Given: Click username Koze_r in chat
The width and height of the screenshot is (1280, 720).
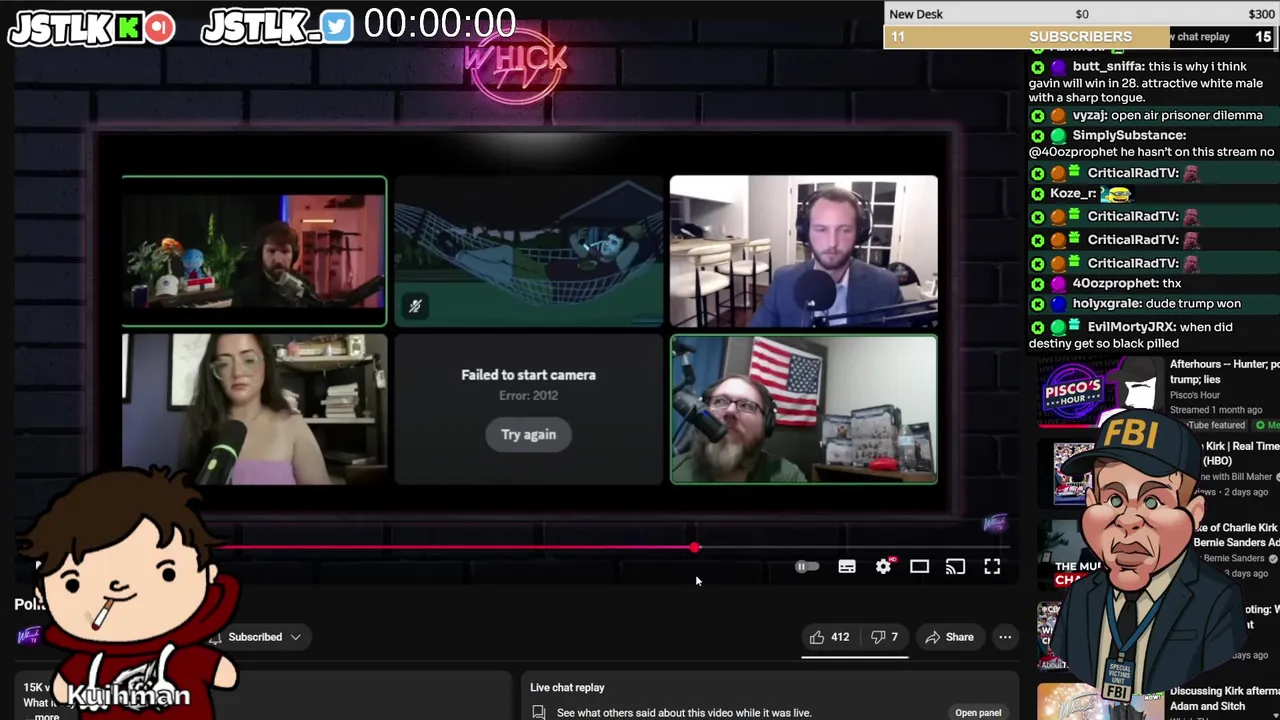Looking at the screenshot, I should [x=1073, y=194].
